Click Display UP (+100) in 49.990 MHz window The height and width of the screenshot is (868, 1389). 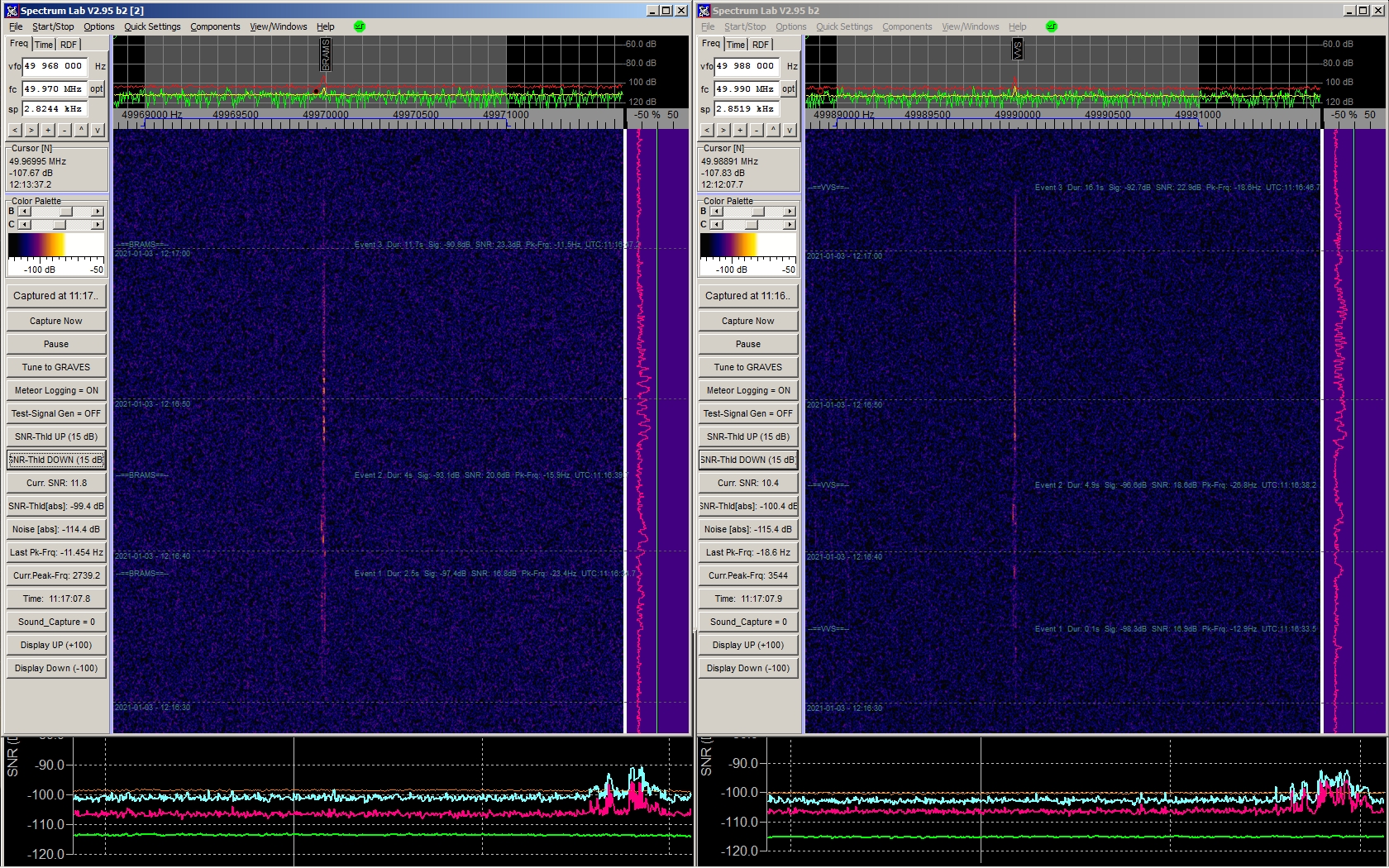(748, 645)
